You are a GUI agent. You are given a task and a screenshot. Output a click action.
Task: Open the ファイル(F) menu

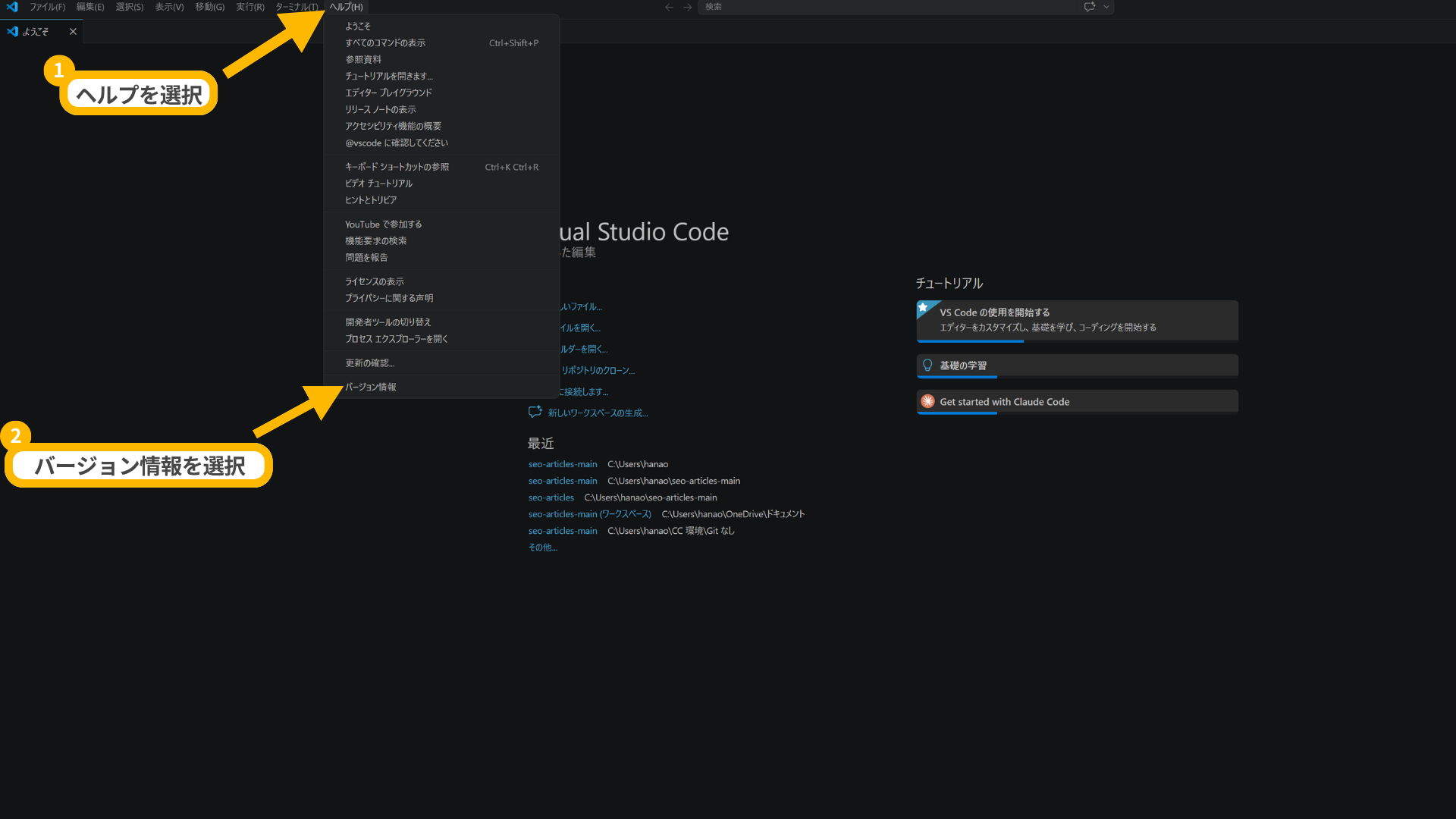pos(47,7)
